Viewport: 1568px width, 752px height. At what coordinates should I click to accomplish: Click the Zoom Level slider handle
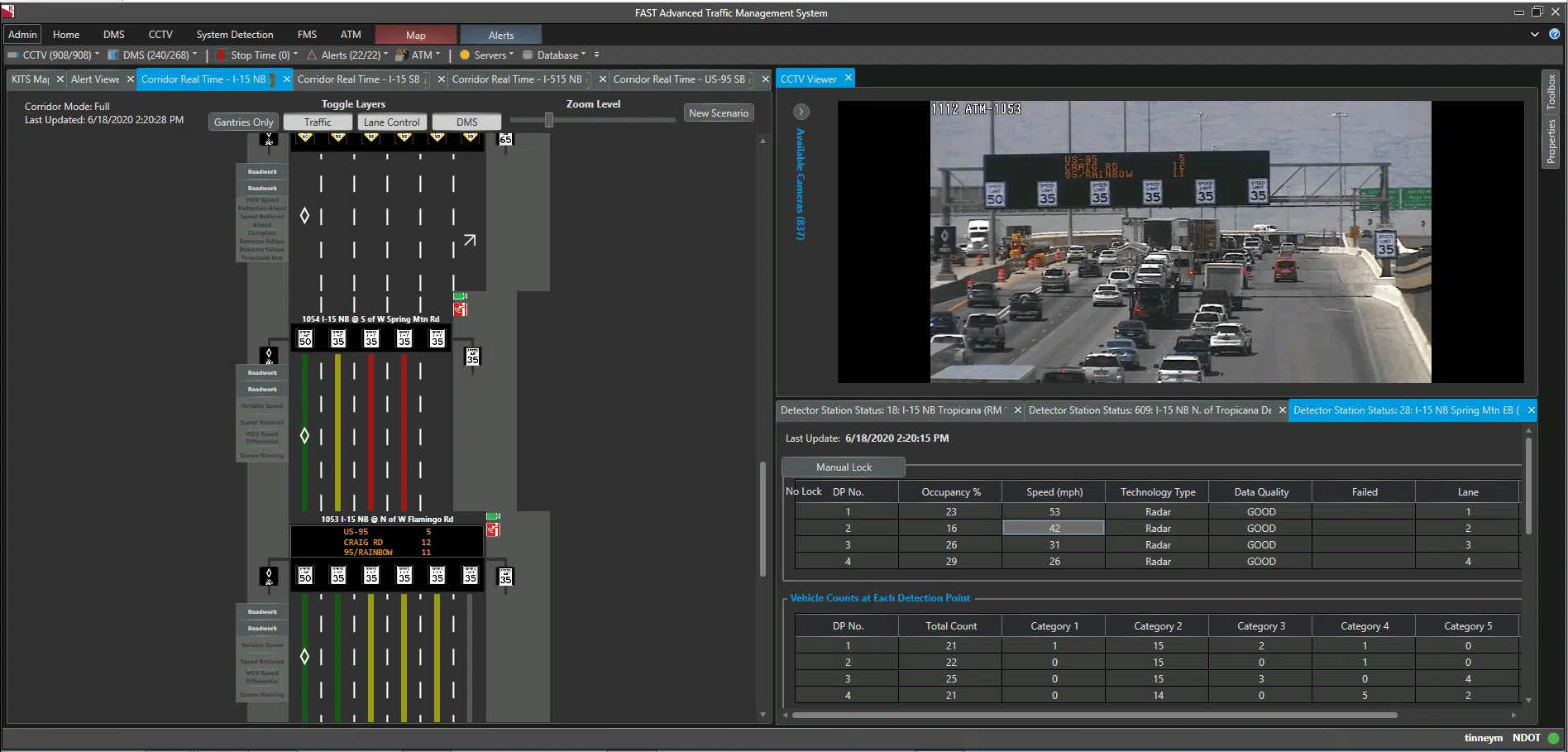point(548,121)
